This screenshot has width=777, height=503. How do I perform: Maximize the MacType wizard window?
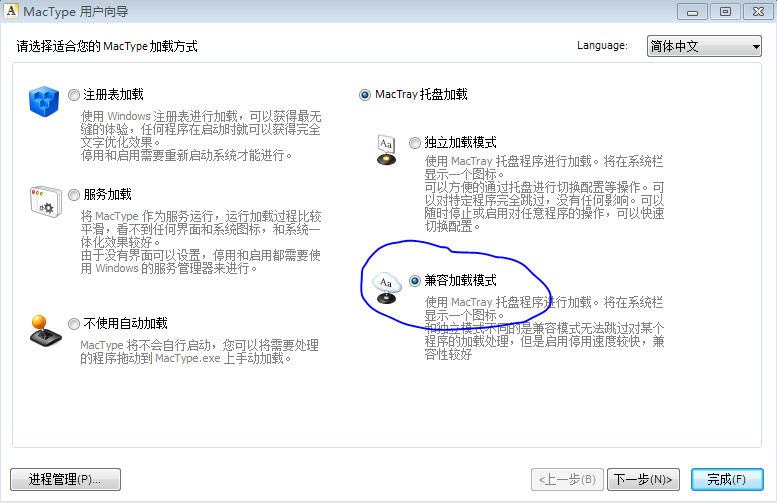tap(725, 11)
